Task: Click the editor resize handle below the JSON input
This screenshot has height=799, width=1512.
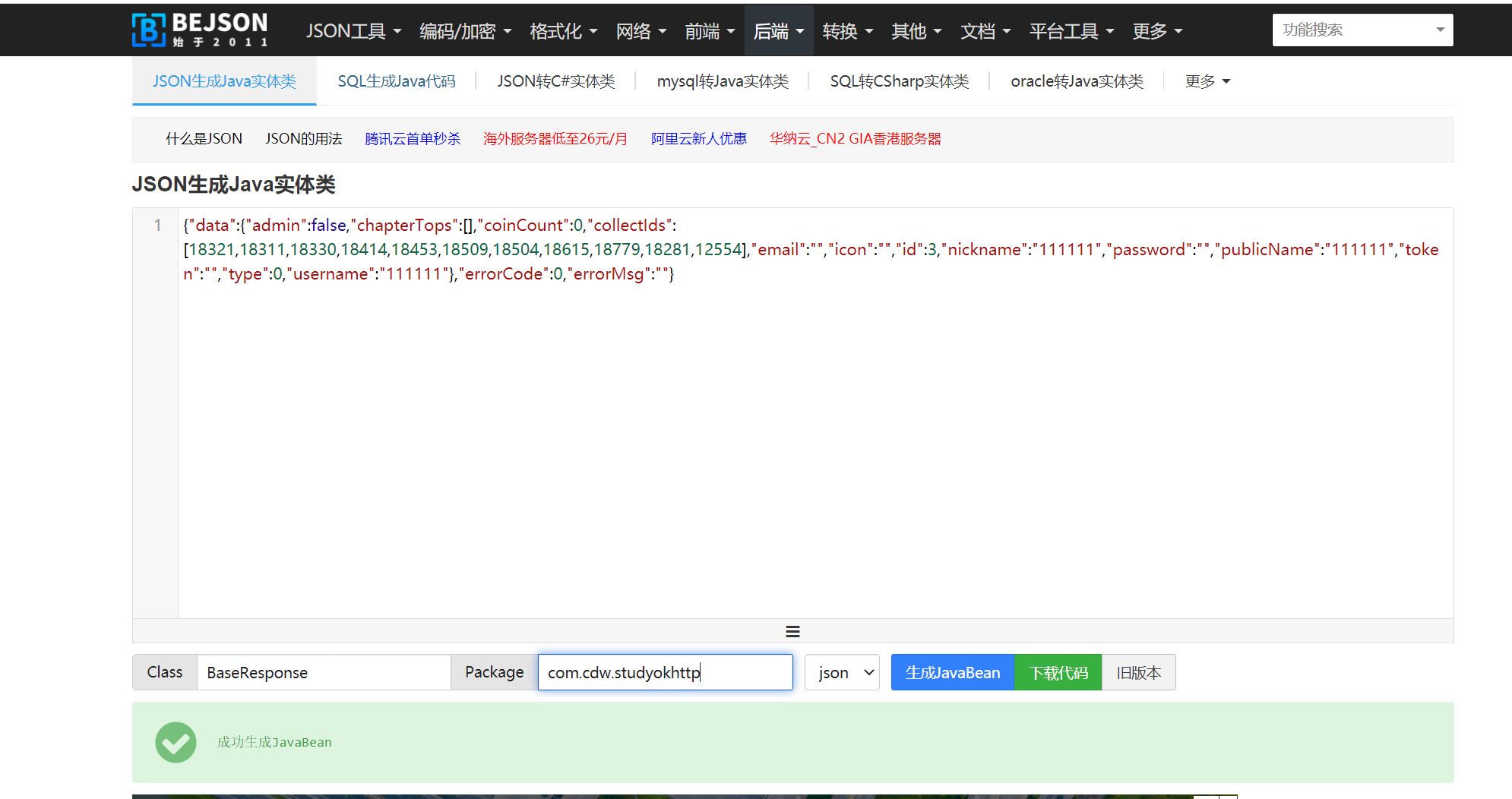Action: pos(792,631)
